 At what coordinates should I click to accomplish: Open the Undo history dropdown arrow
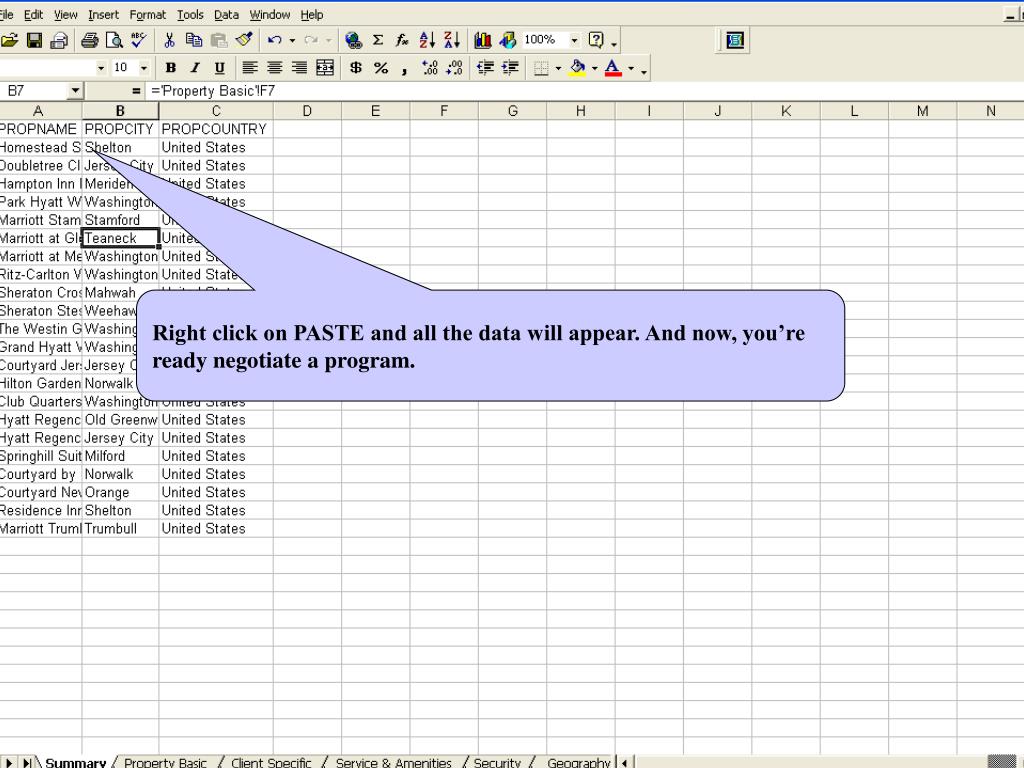[292, 40]
